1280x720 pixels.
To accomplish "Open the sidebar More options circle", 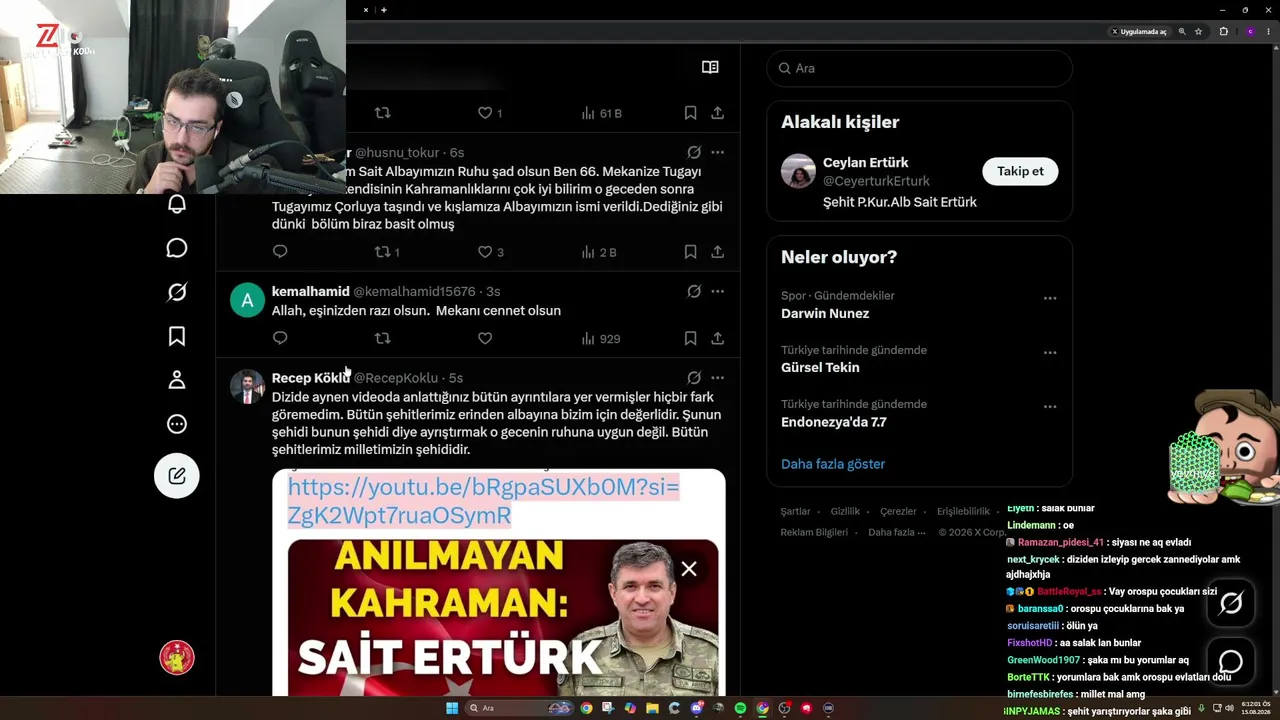I will 177,424.
